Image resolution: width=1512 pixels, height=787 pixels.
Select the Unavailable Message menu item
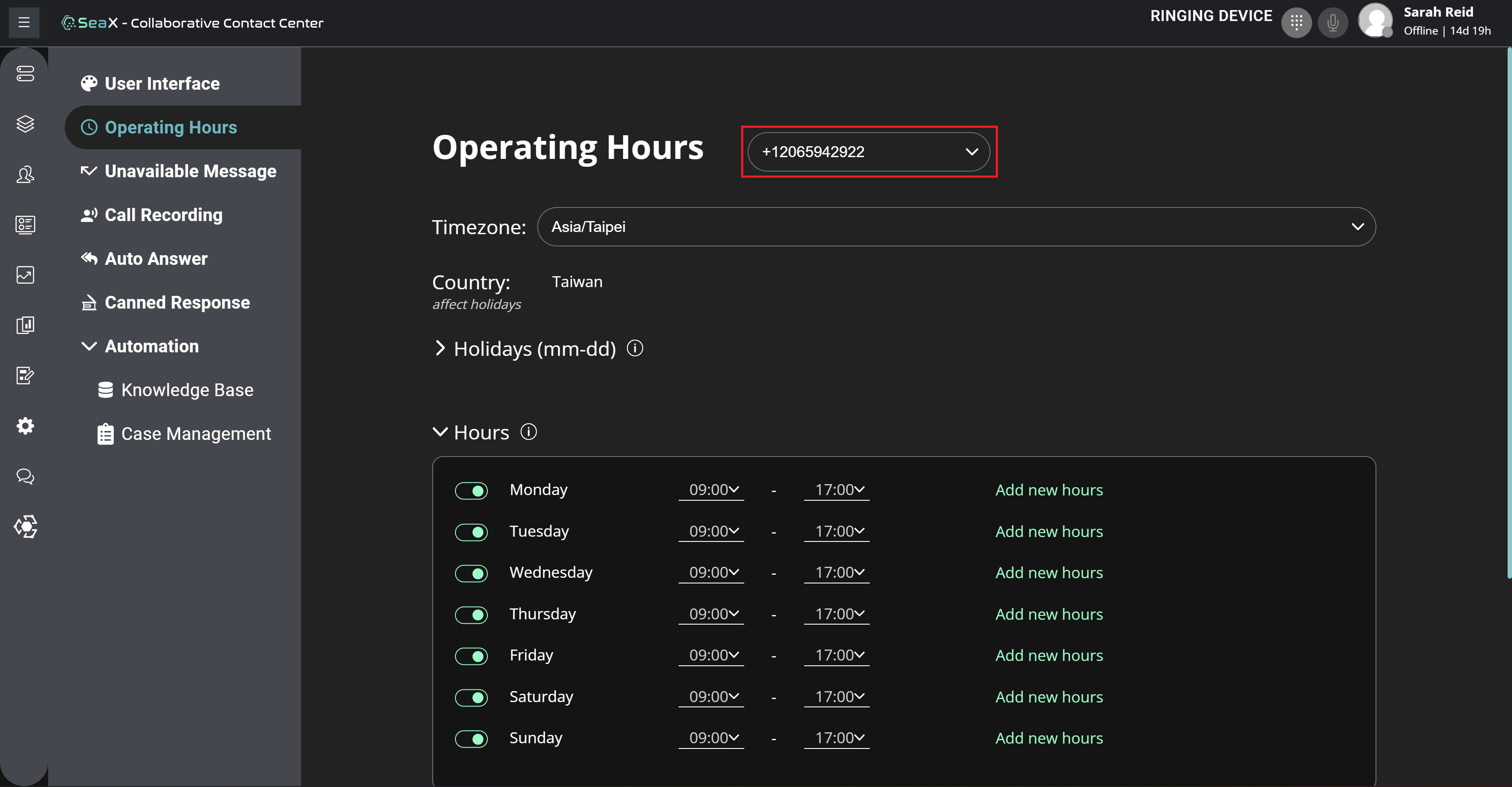[x=190, y=171]
